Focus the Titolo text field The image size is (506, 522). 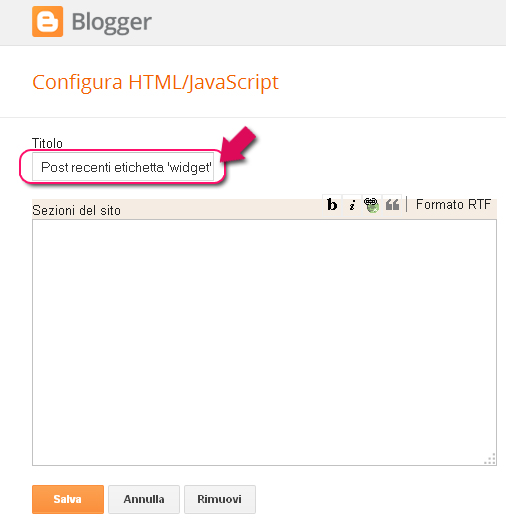(123, 167)
